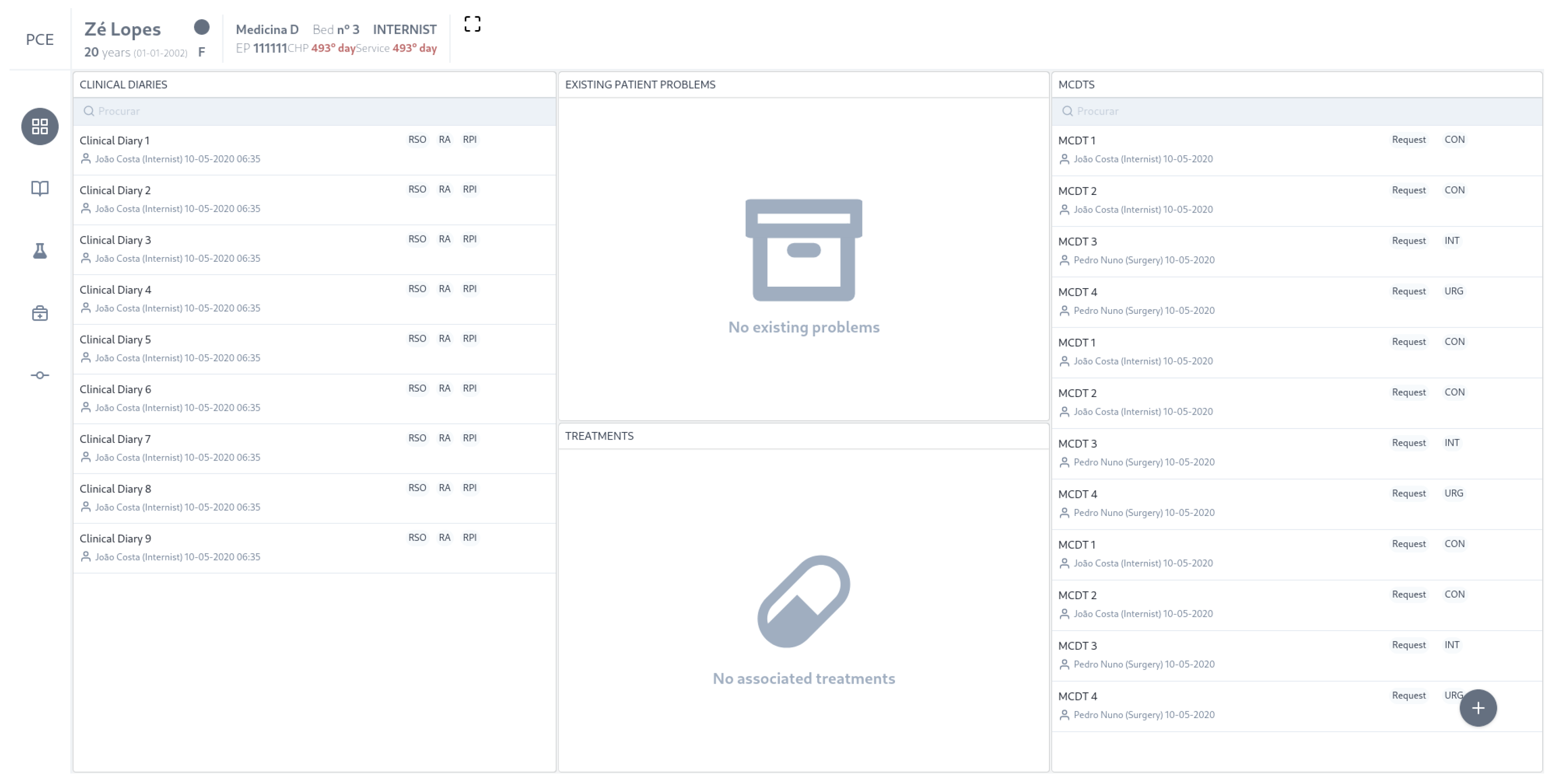This screenshot has height=784, width=1558.
Task: Open Clinical Diary 9 entry
Action: point(315,548)
